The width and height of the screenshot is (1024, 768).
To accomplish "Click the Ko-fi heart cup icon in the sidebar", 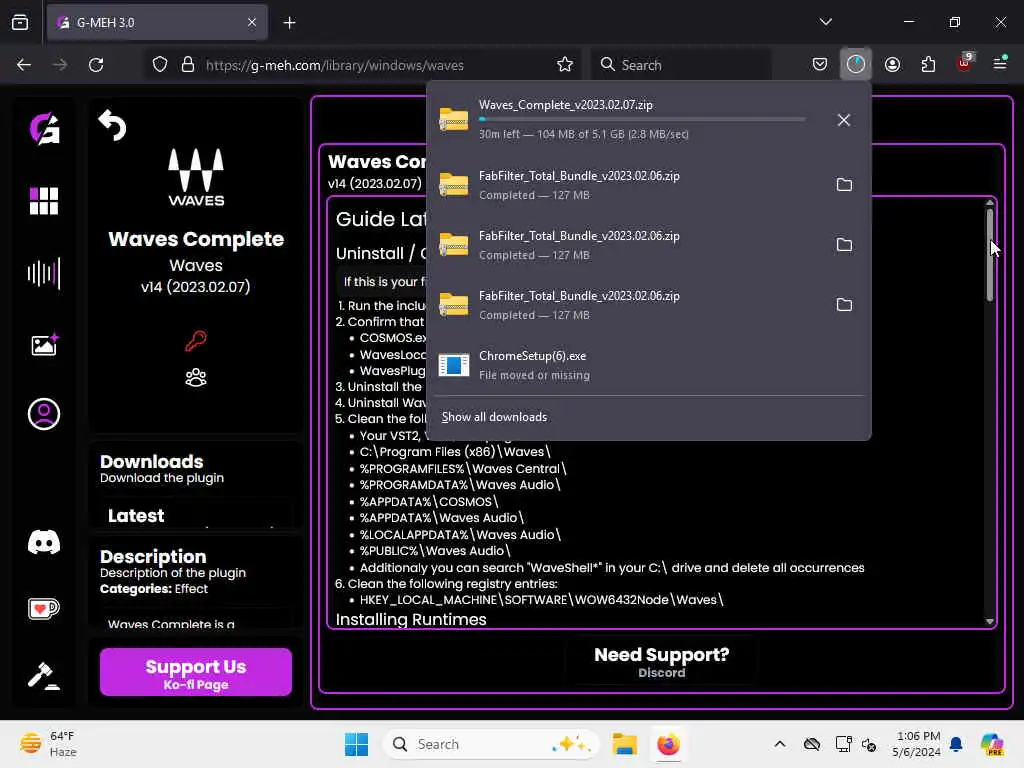I will point(44,609).
